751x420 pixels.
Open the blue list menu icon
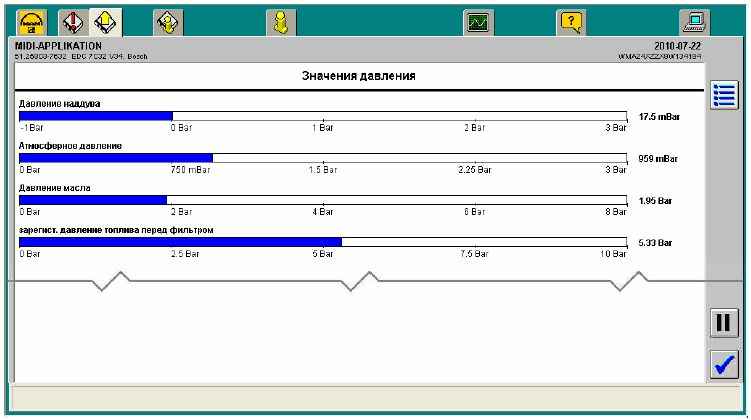(x=724, y=95)
